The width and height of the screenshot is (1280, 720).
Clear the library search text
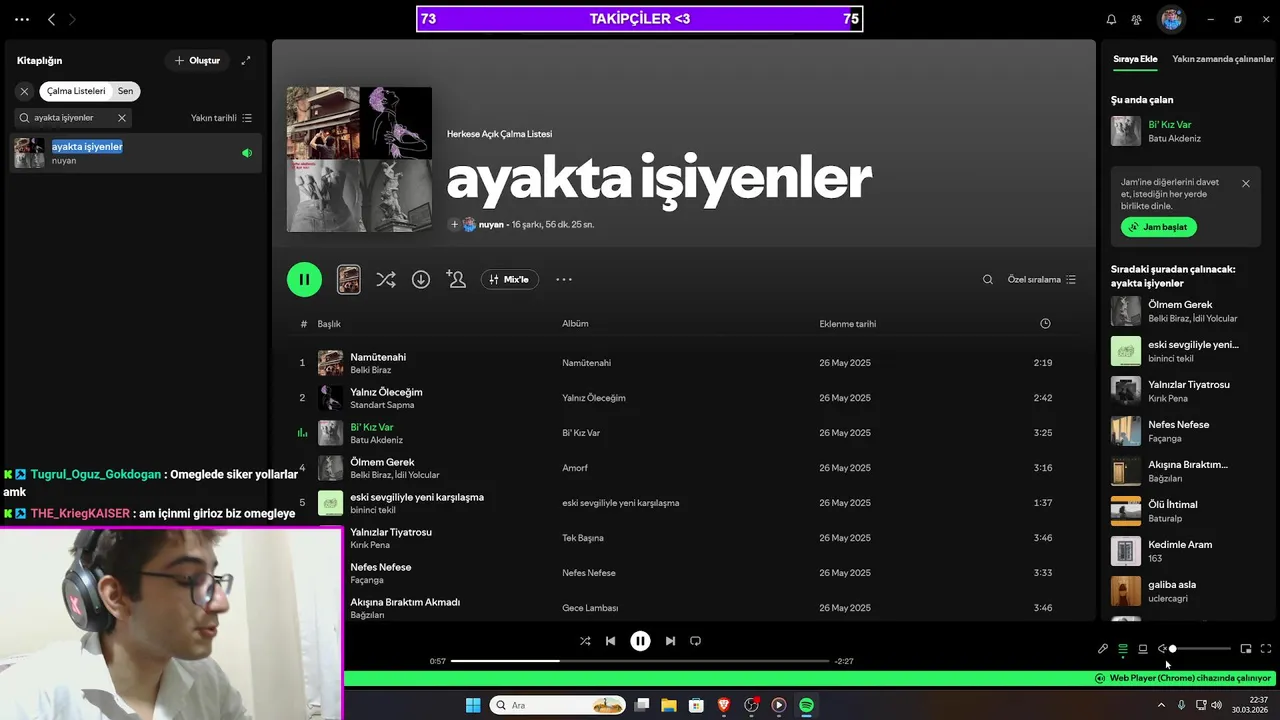(122, 118)
